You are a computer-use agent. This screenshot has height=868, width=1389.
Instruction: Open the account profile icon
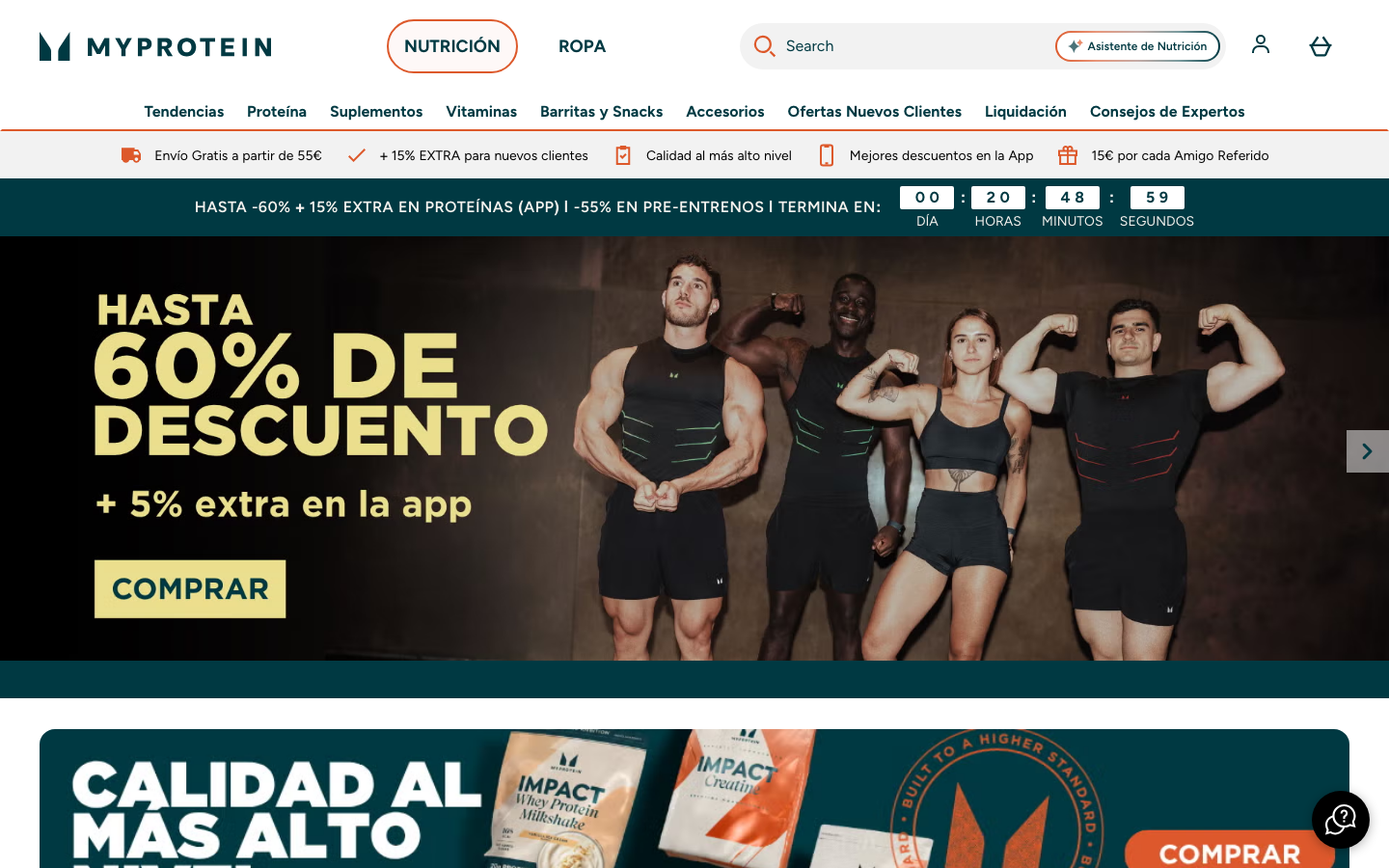tap(1261, 44)
